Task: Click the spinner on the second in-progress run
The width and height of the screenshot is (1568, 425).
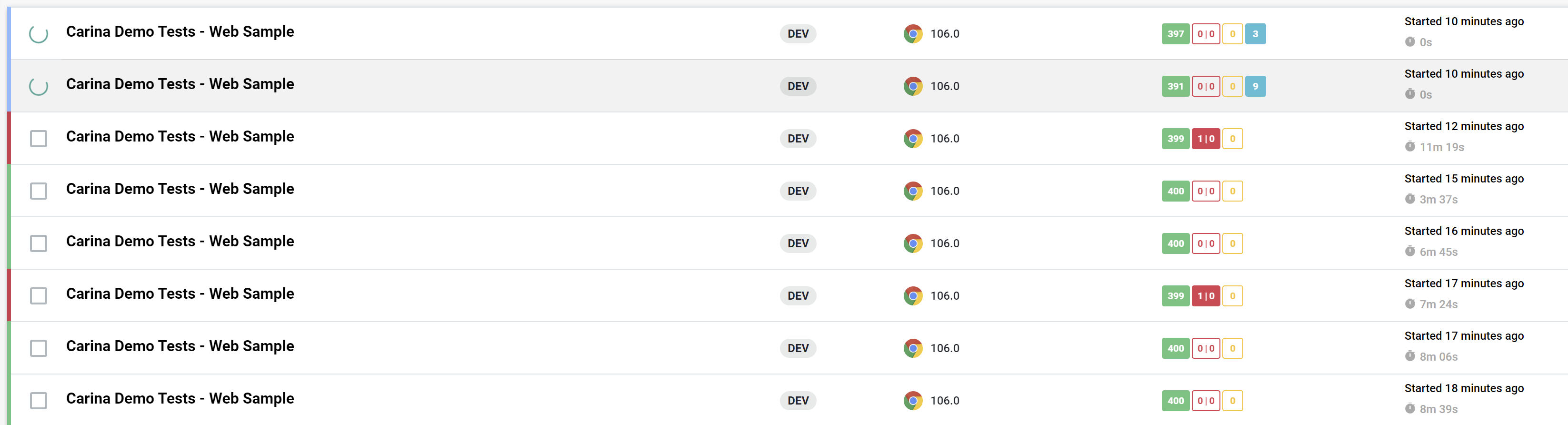Action: point(39,87)
